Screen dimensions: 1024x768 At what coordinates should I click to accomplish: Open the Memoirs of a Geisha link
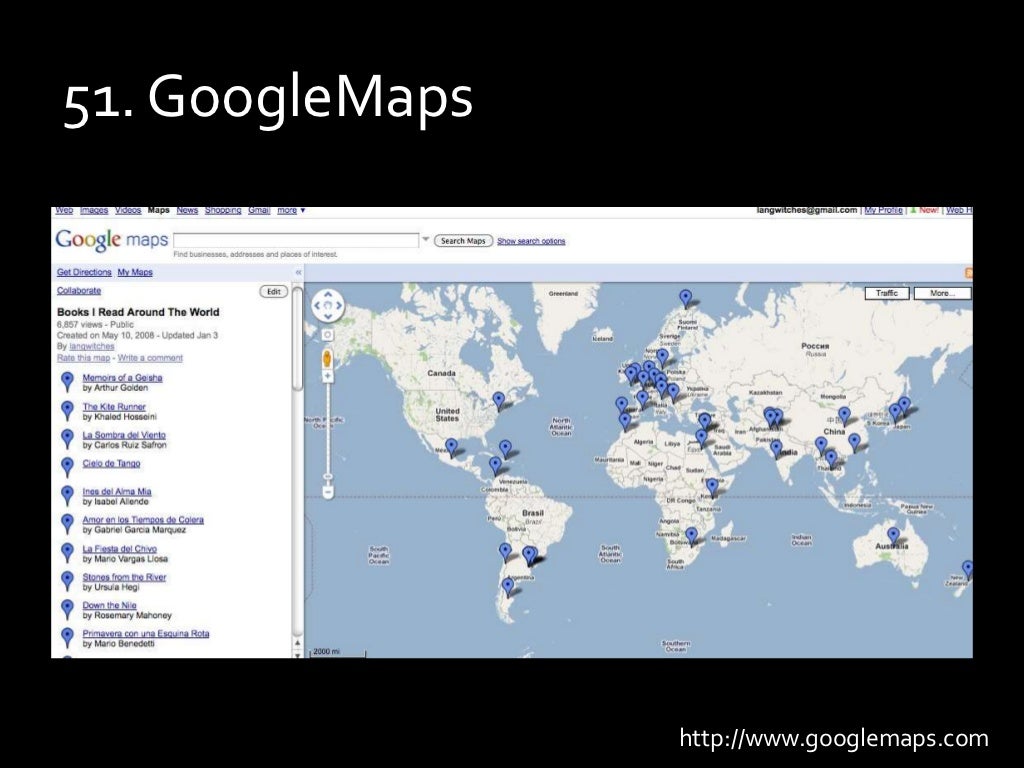(x=122, y=377)
